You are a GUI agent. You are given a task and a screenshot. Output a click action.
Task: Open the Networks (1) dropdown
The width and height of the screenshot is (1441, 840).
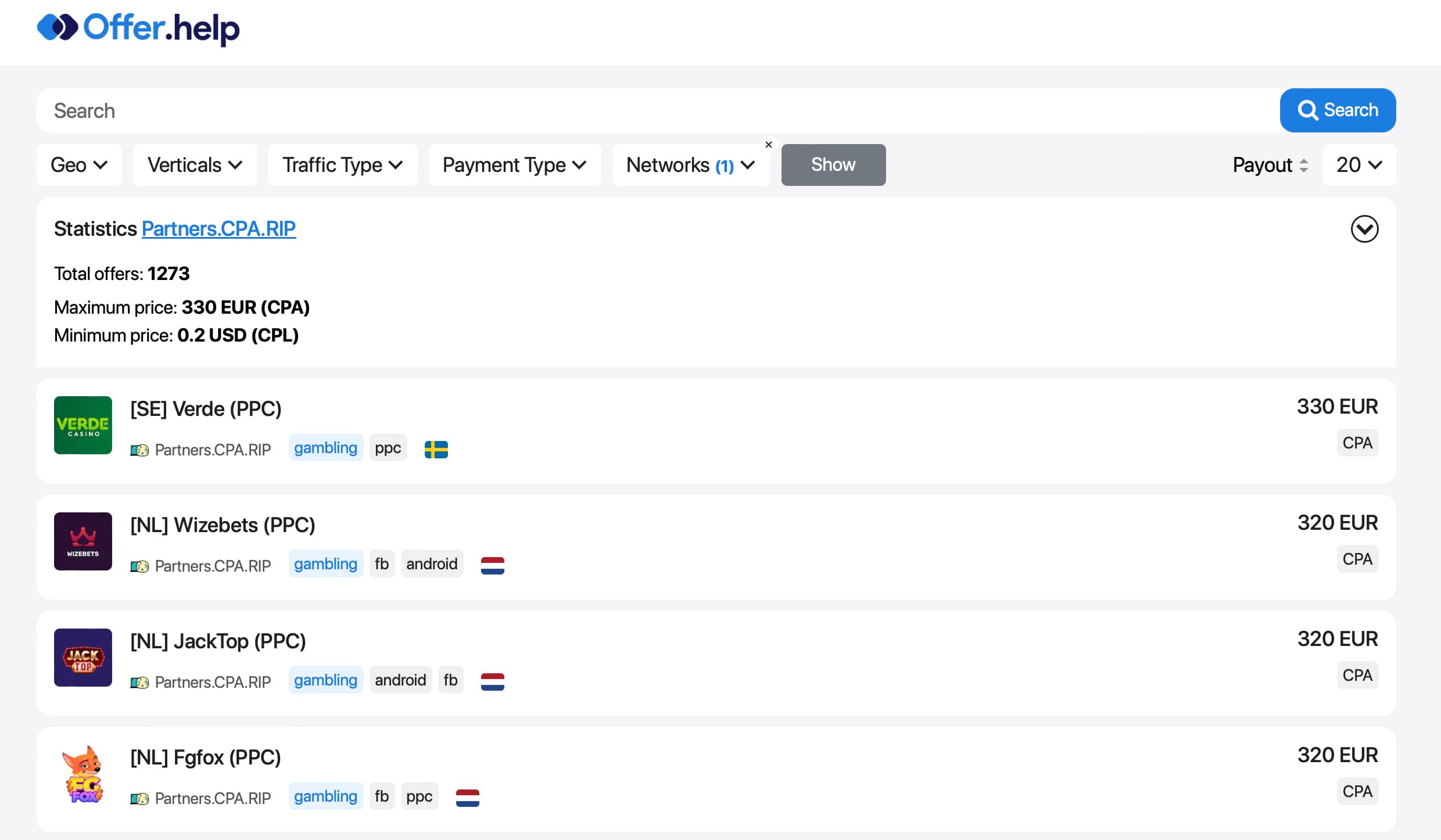coord(691,165)
